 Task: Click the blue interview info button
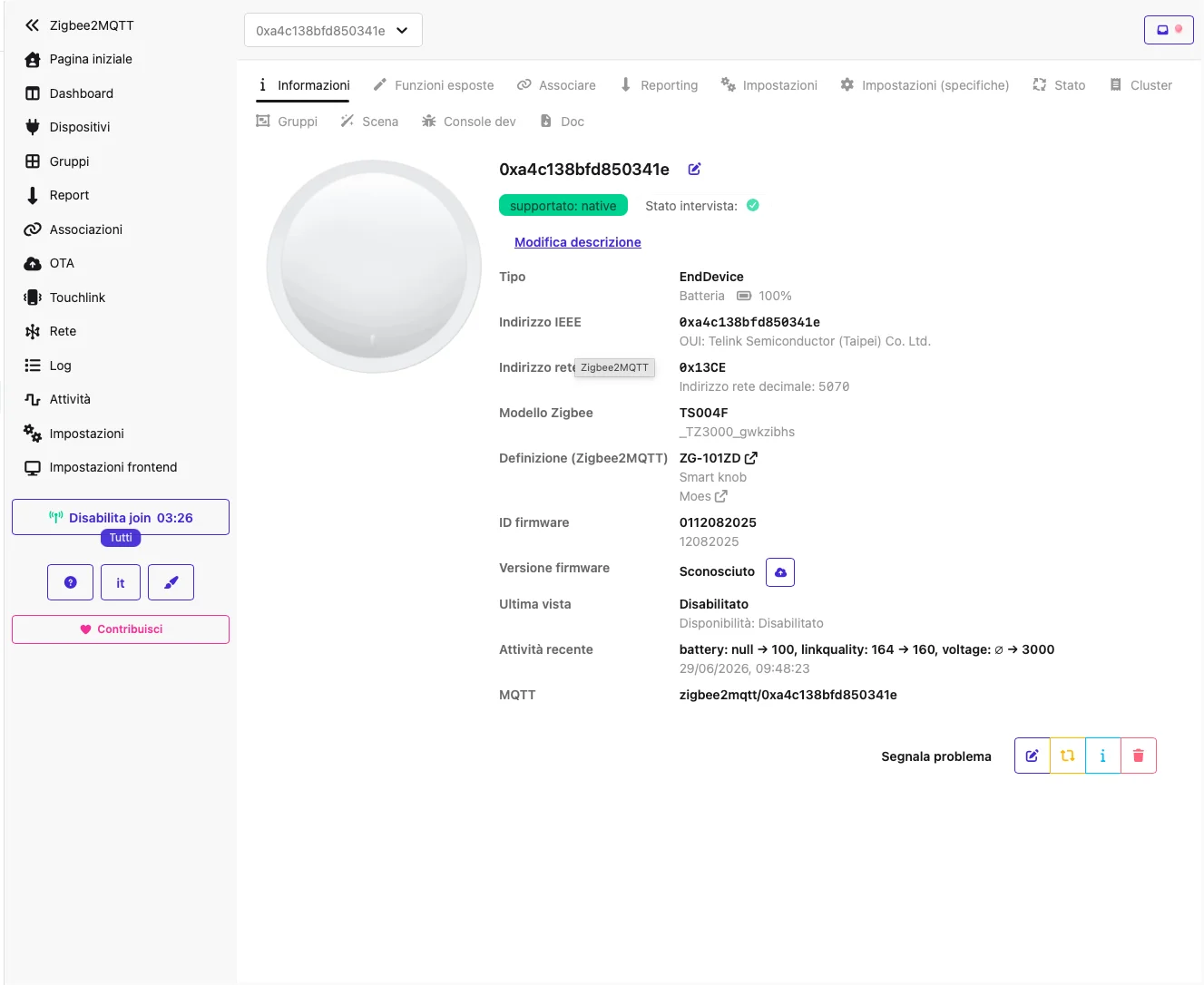(x=1103, y=756)
